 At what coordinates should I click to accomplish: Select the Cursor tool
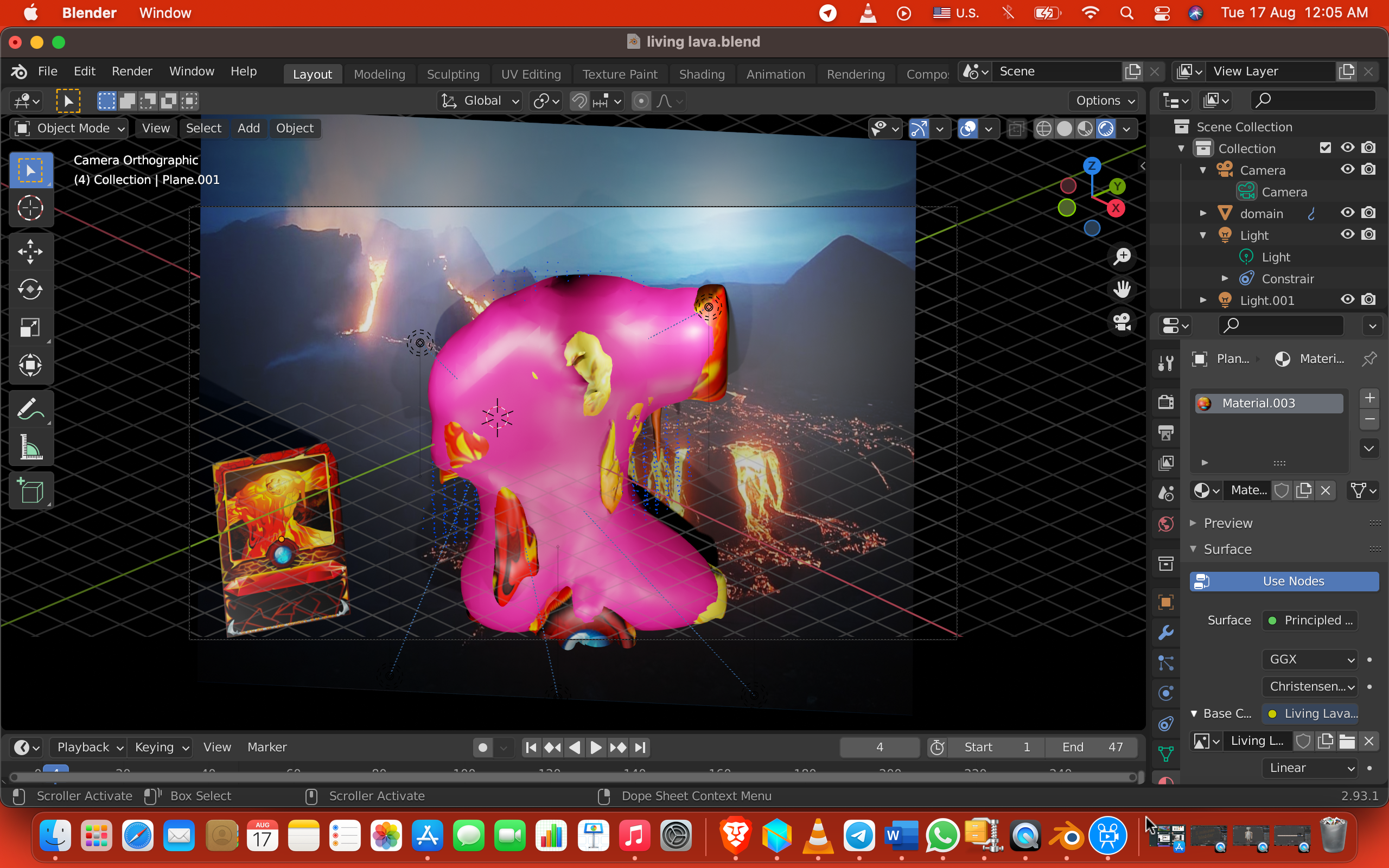coord(30,208)
